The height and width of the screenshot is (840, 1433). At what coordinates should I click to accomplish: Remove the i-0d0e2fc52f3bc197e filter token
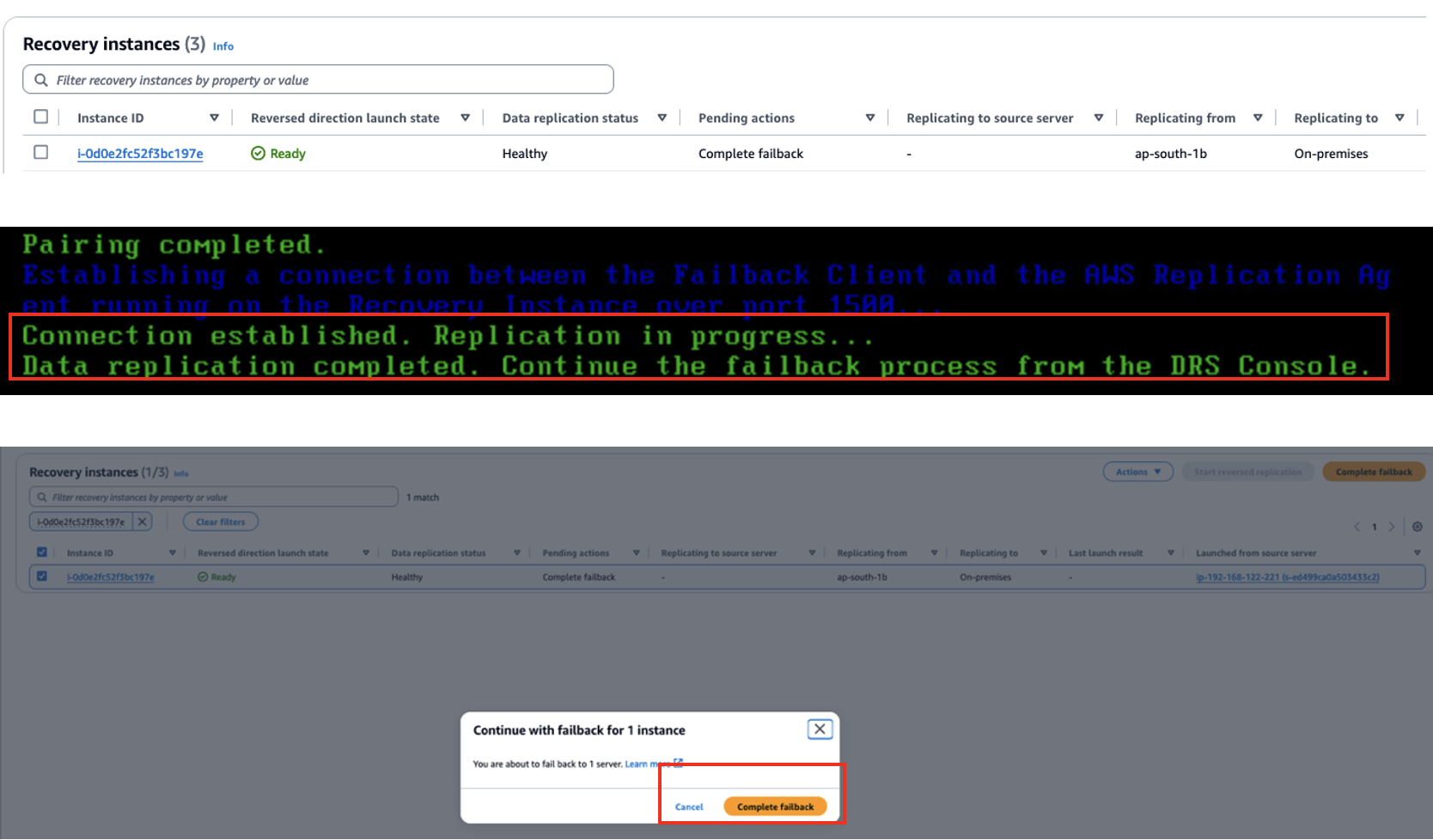tap(143, 521)
